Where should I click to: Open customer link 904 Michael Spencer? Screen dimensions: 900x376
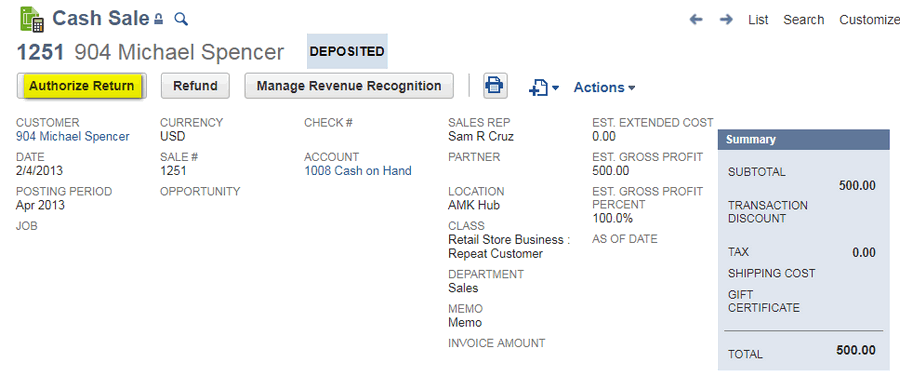pyautogui.click(x=73, y=137)
